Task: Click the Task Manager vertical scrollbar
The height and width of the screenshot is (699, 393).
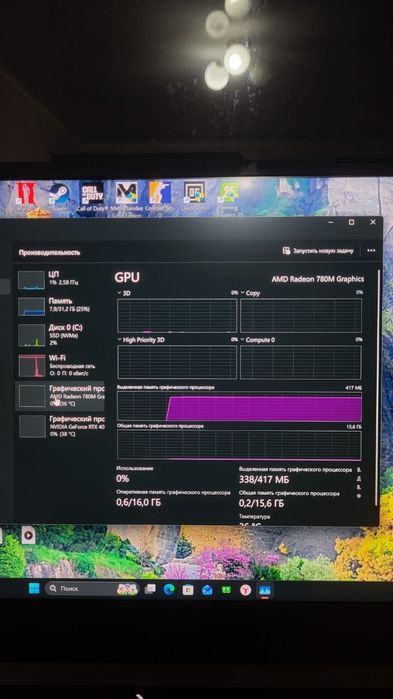Action: coord(378,387)
